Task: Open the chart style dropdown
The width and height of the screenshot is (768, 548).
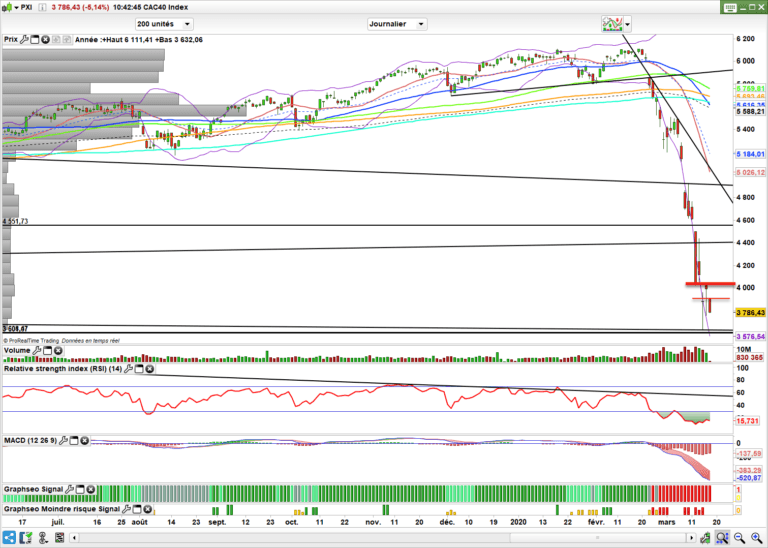Action: tap(627, 23)
